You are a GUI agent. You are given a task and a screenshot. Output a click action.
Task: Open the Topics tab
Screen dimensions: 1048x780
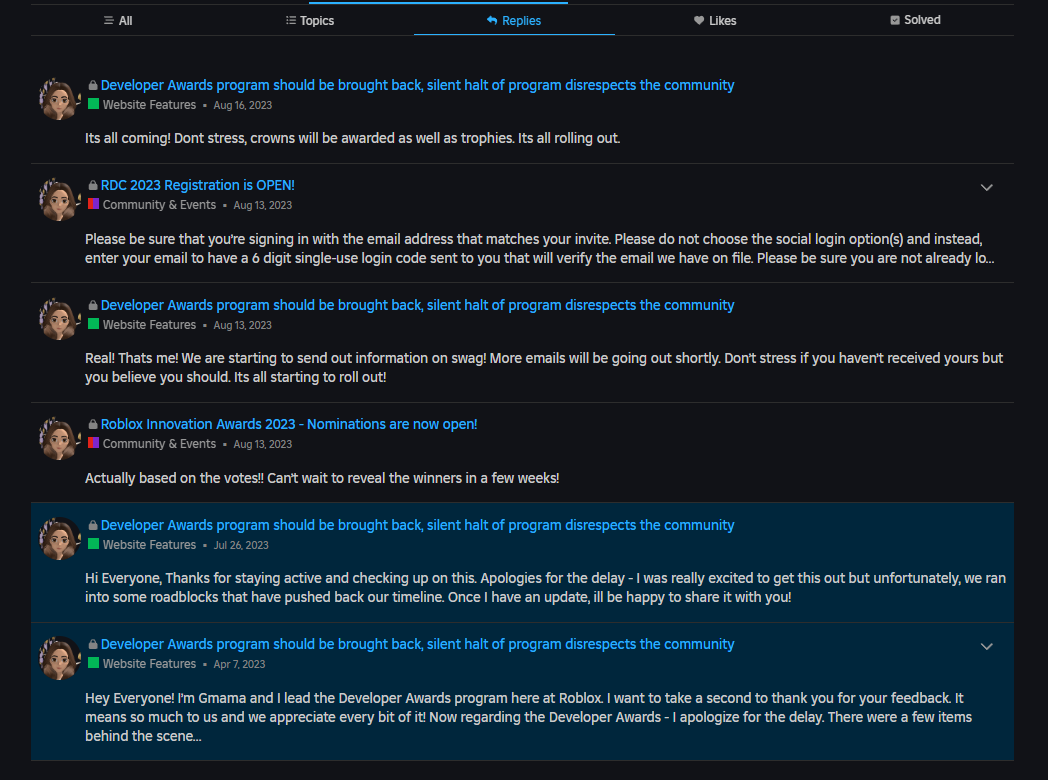click(310, 20)
